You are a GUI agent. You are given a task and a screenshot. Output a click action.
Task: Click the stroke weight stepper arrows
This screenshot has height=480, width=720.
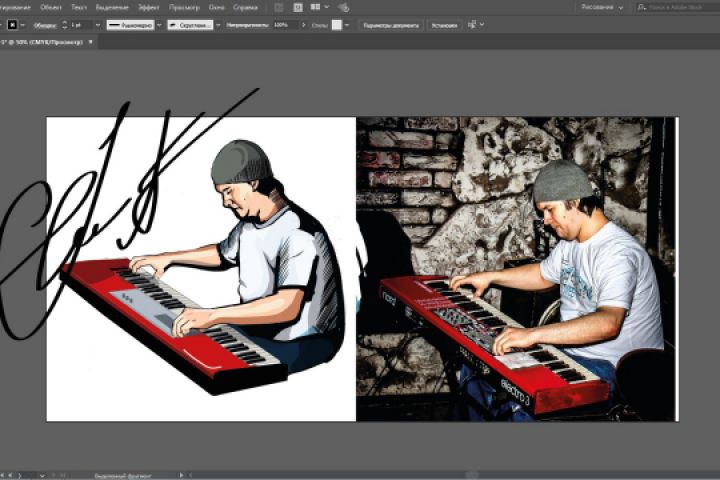tap(64, 25)
